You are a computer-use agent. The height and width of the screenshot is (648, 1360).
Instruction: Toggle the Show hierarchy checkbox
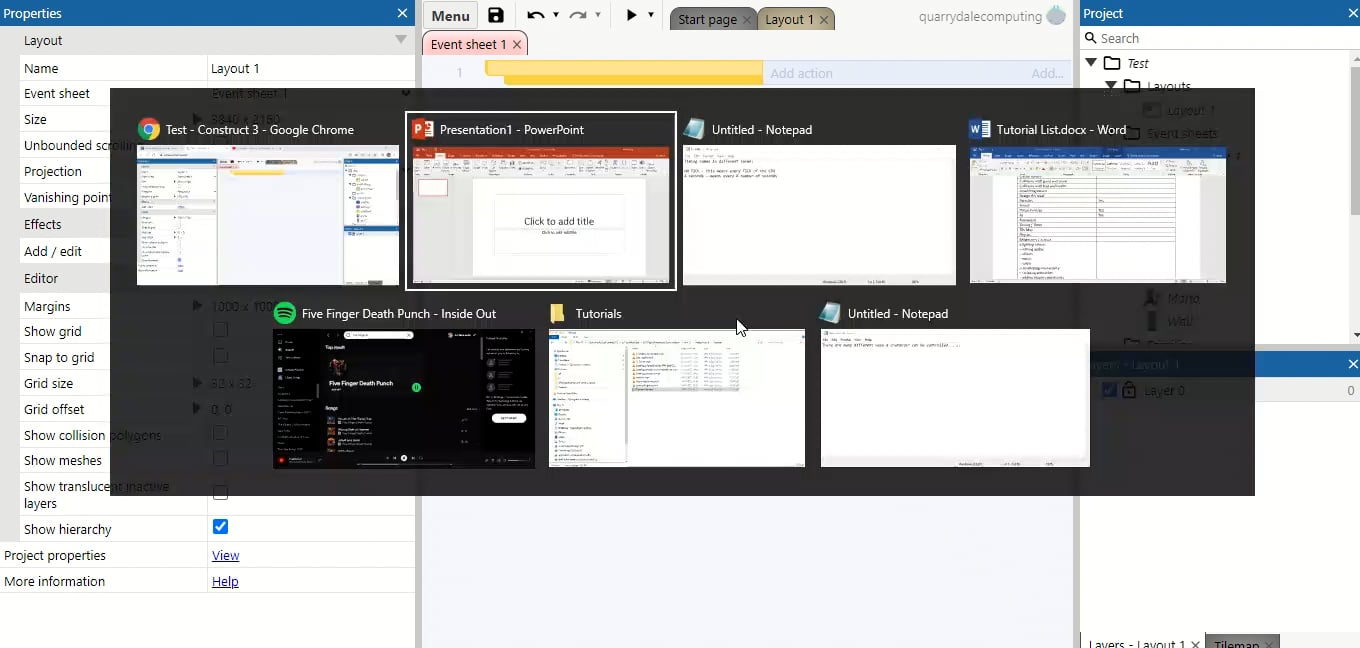tap(220, 527)
